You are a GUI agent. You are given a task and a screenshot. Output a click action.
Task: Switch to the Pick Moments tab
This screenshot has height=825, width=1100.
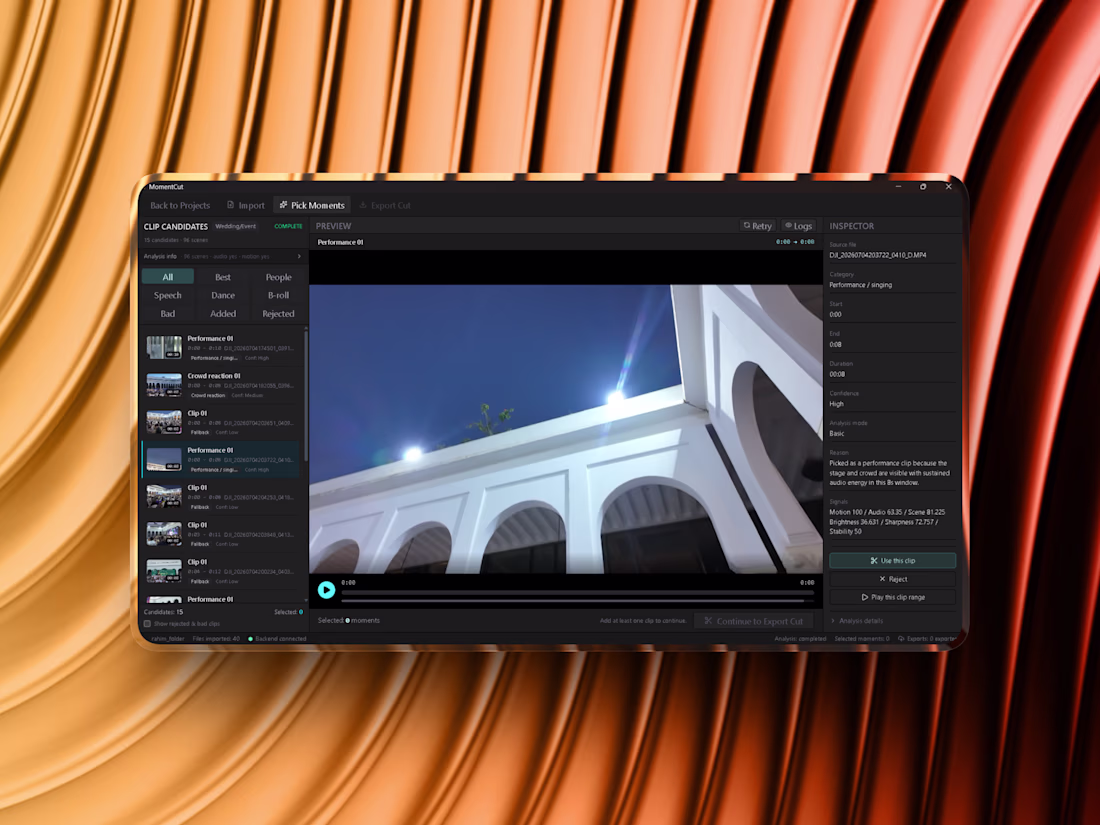click(312, 206)
